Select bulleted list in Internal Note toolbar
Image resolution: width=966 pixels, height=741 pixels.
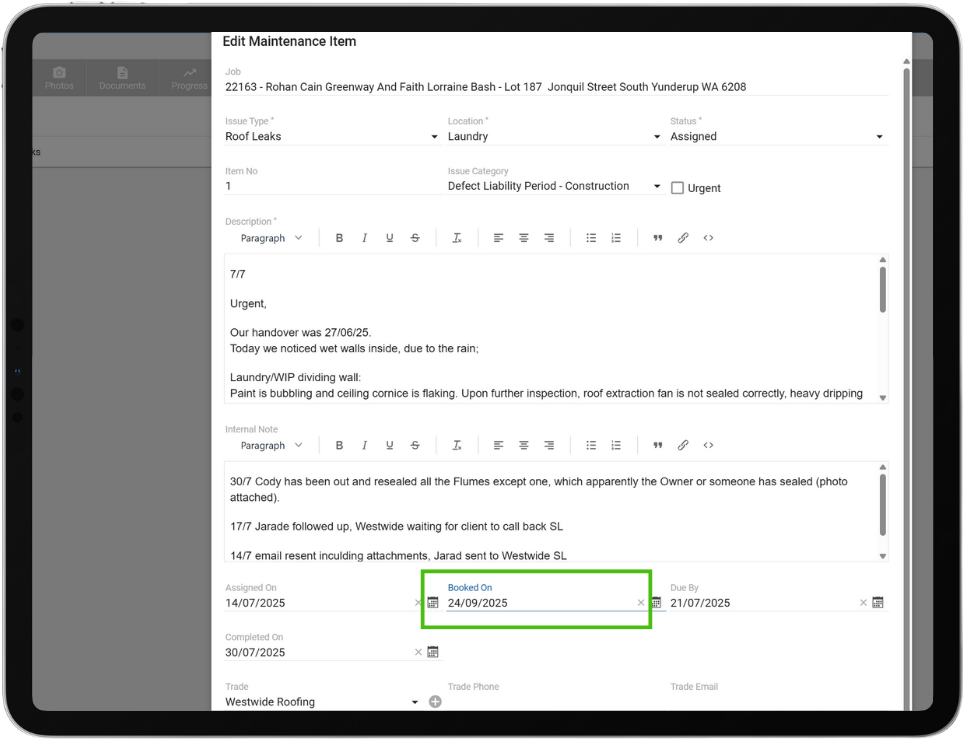[x=591, y=446]
